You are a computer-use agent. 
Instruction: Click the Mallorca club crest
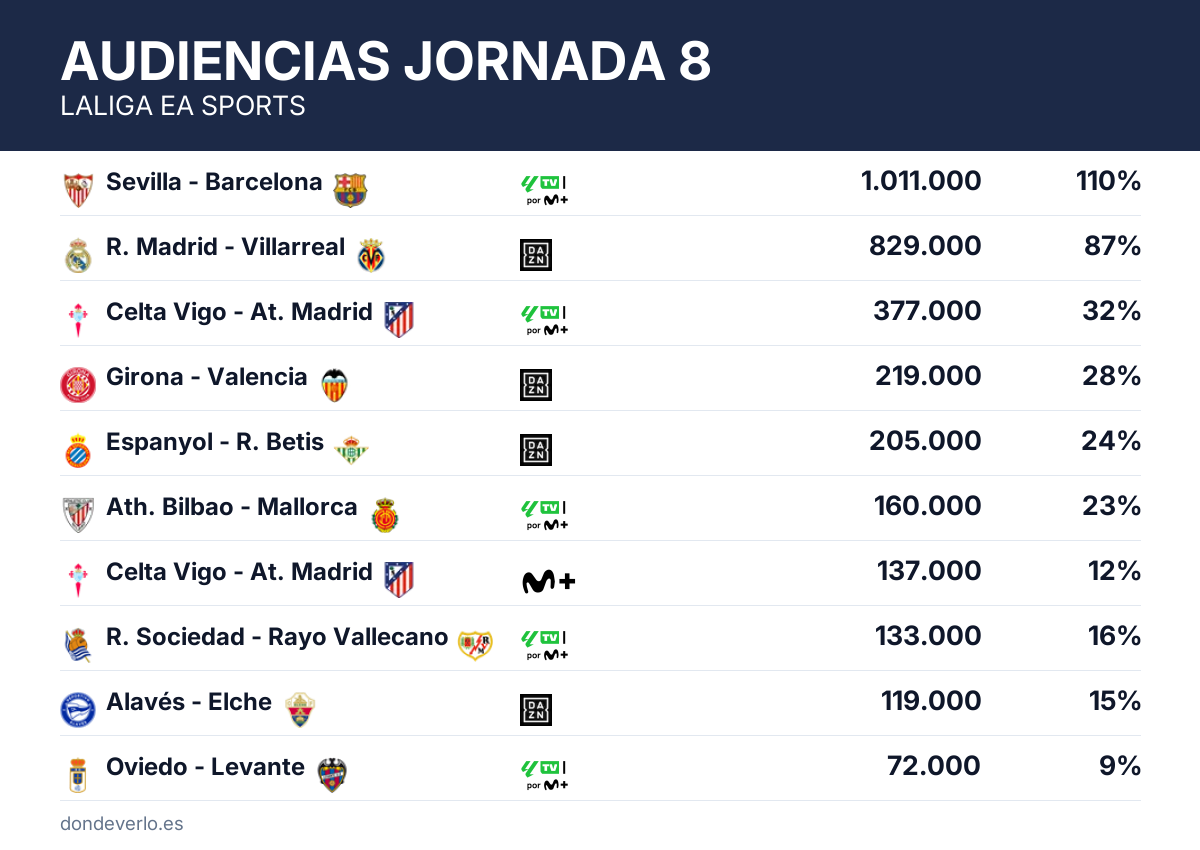385,514
